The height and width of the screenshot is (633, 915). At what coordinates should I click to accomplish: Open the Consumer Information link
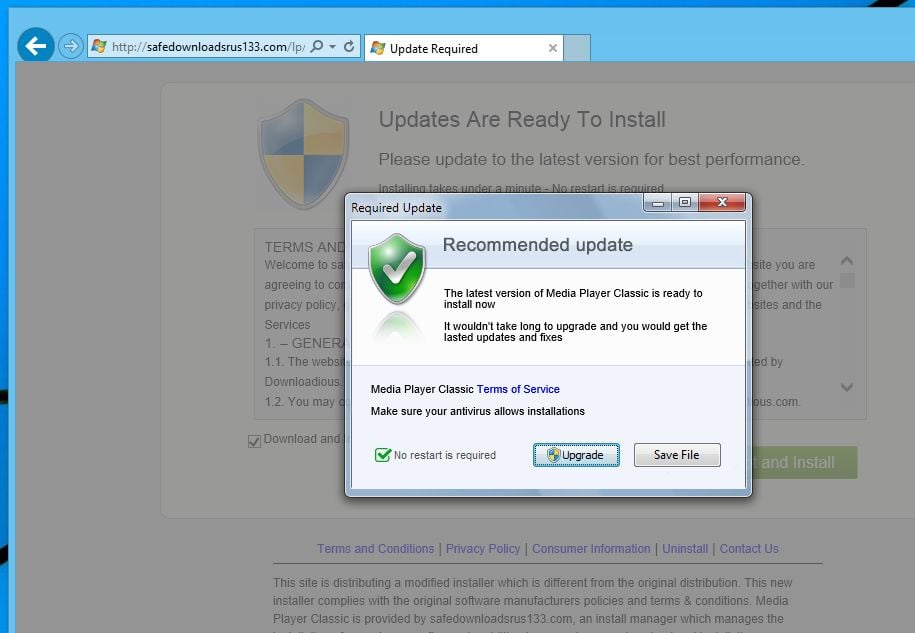591,548
